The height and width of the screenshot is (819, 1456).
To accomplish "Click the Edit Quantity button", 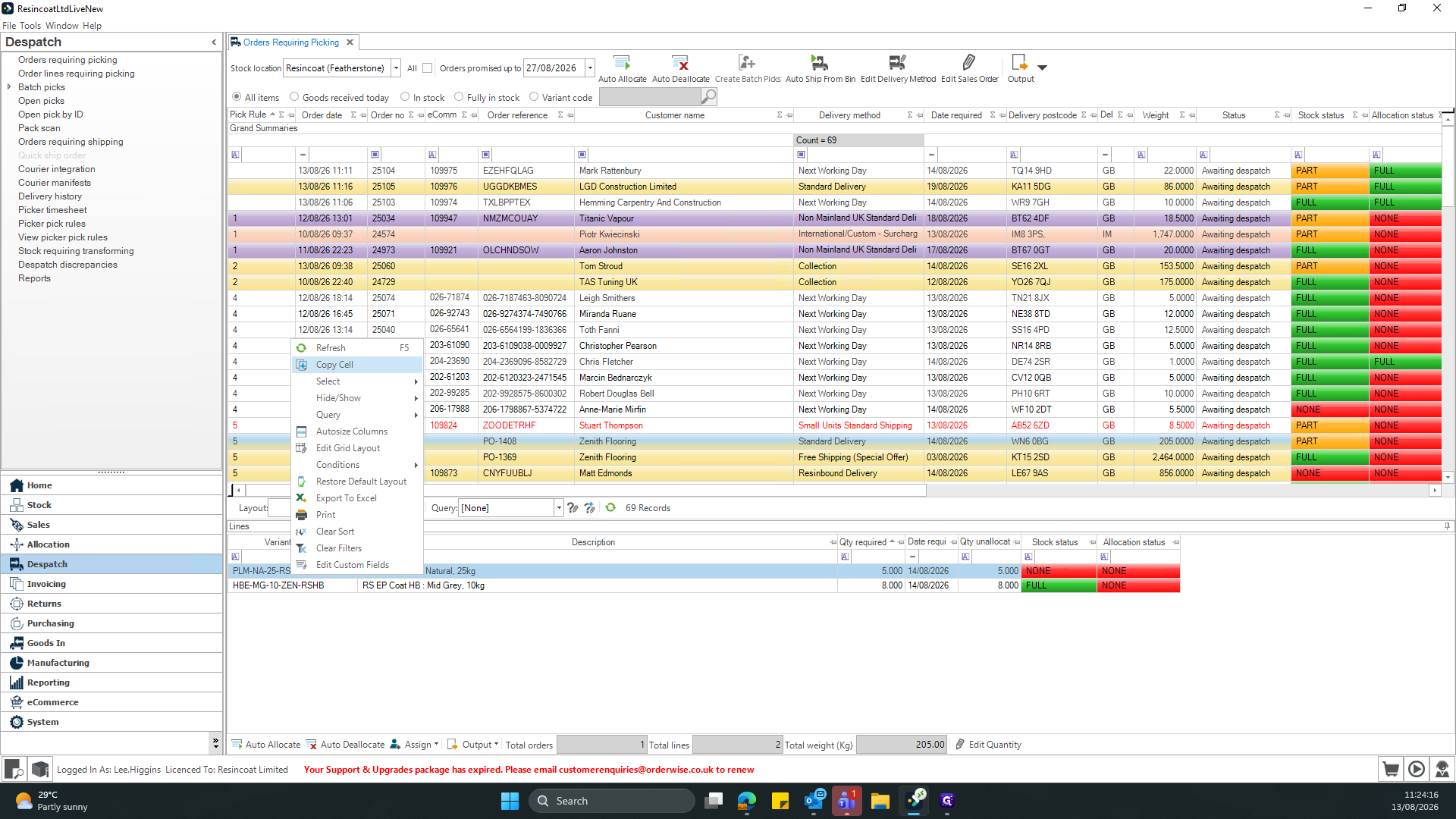I will pyautogui.click(x=988, y=745).
